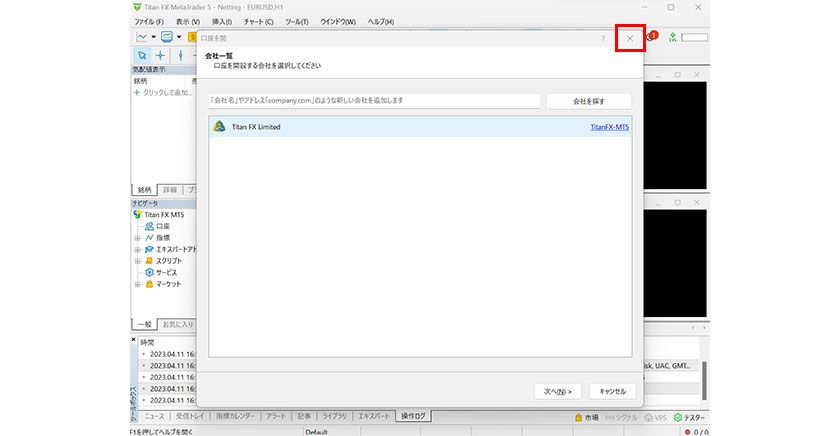Click the notification icon with red badge
Viewport: 840px width, 436px height.
coord(652,36)
